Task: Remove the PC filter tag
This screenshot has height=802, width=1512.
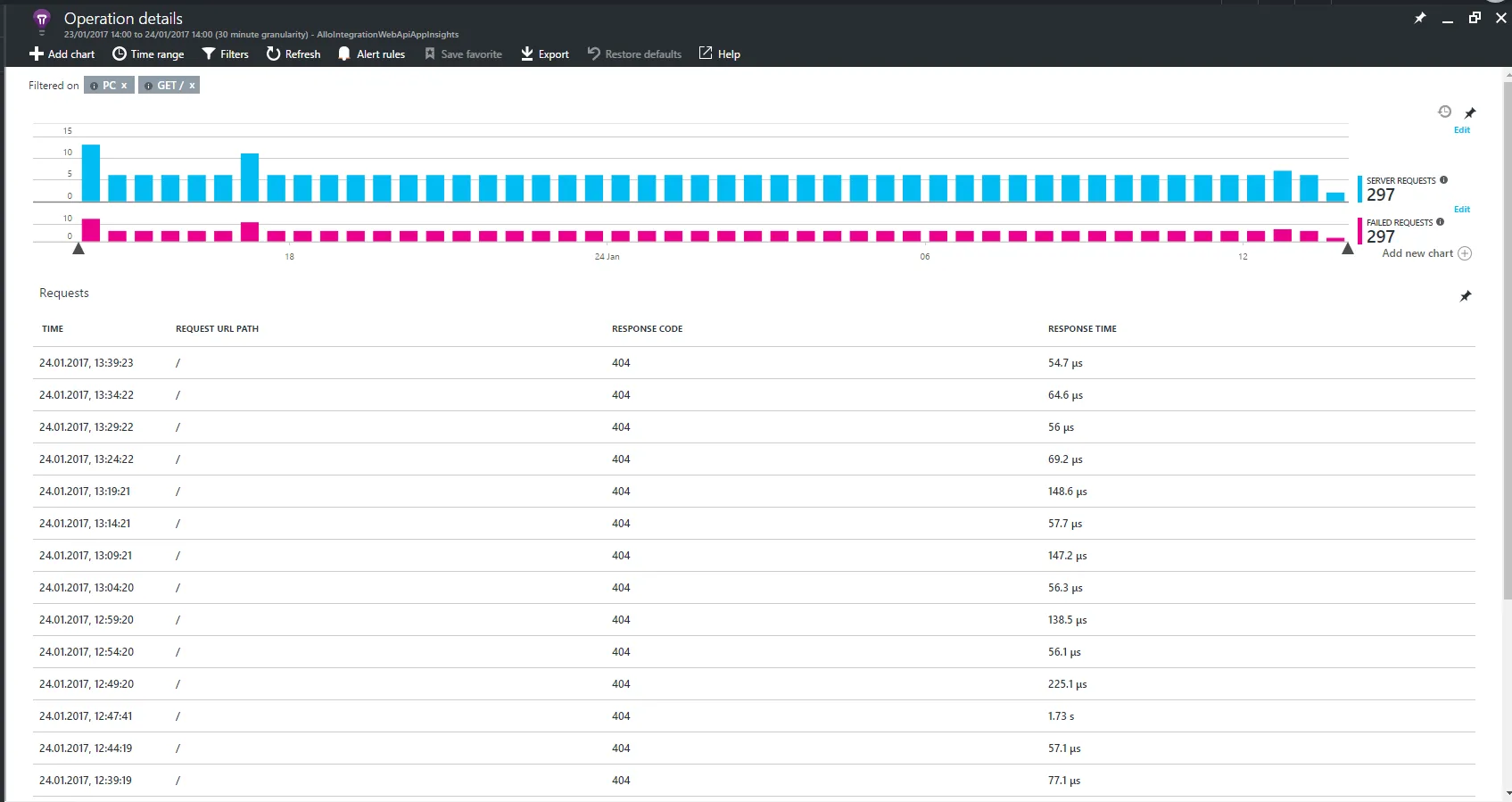Action: [124, 86]
